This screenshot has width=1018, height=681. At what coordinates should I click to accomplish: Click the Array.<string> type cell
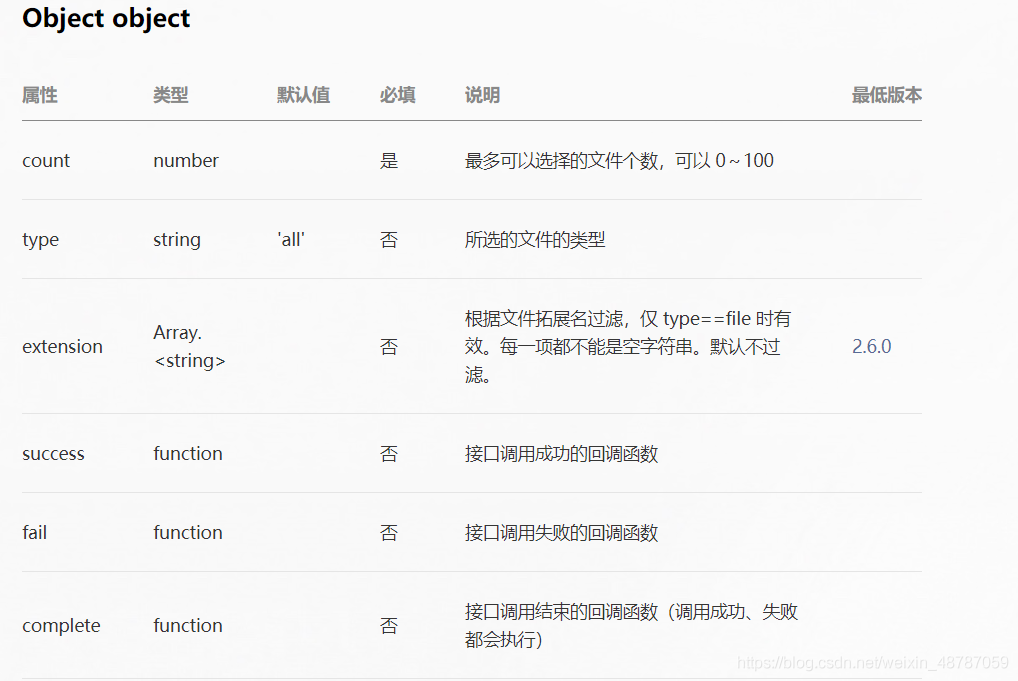point(189,347)
